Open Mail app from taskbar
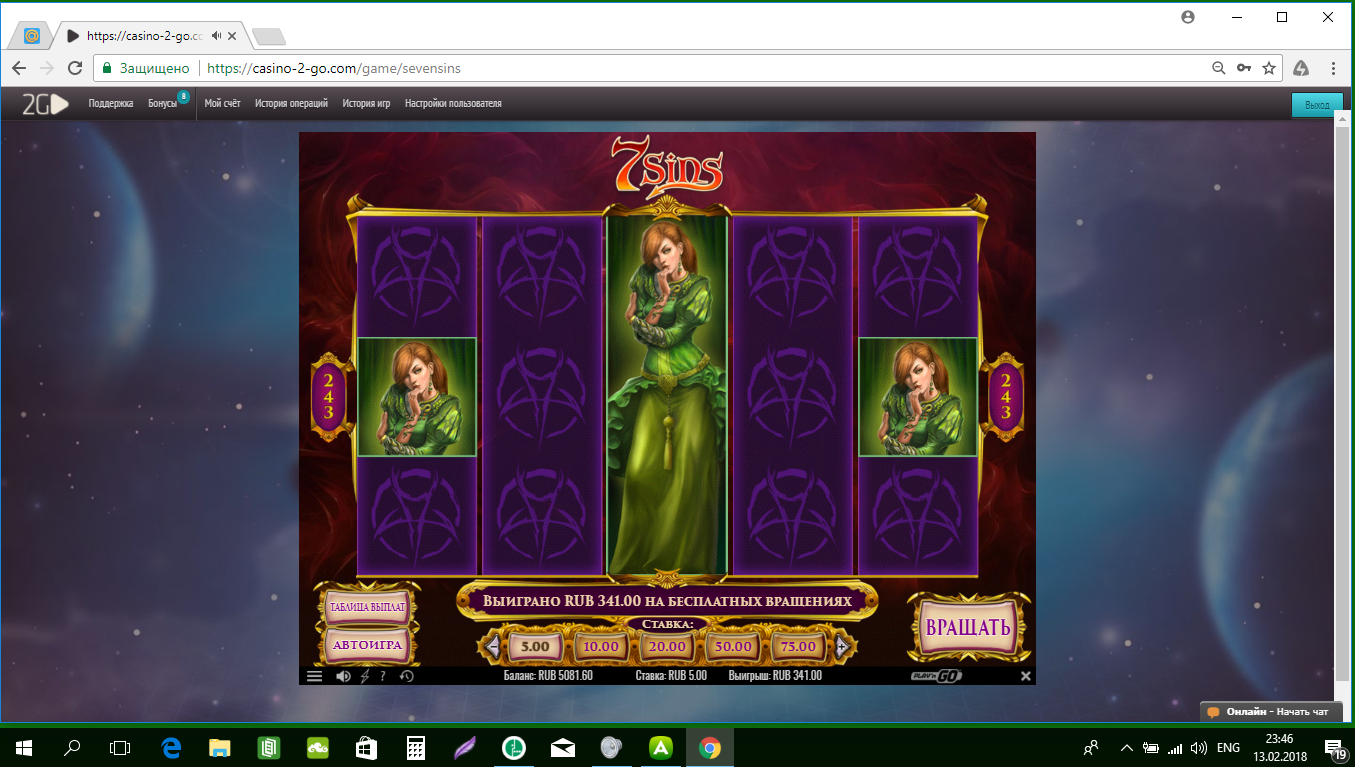 pos(563,747)
